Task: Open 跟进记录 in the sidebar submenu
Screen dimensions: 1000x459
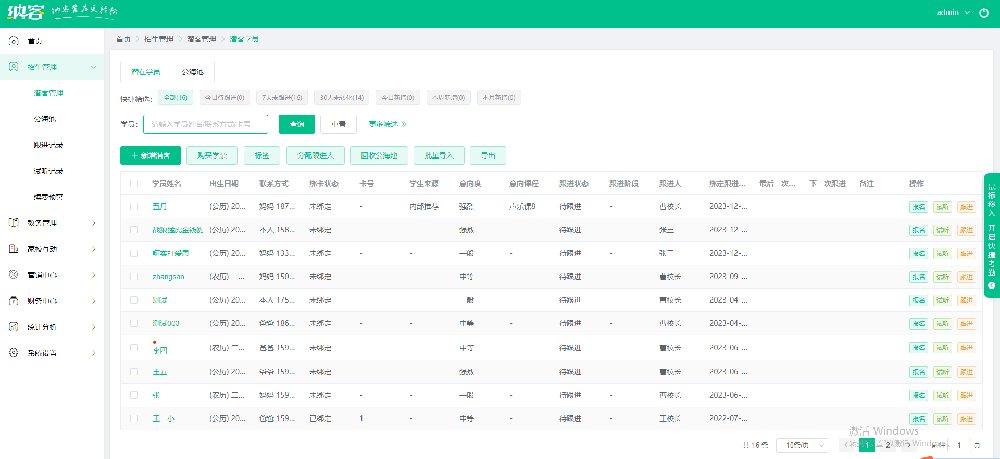Action: 48,145
